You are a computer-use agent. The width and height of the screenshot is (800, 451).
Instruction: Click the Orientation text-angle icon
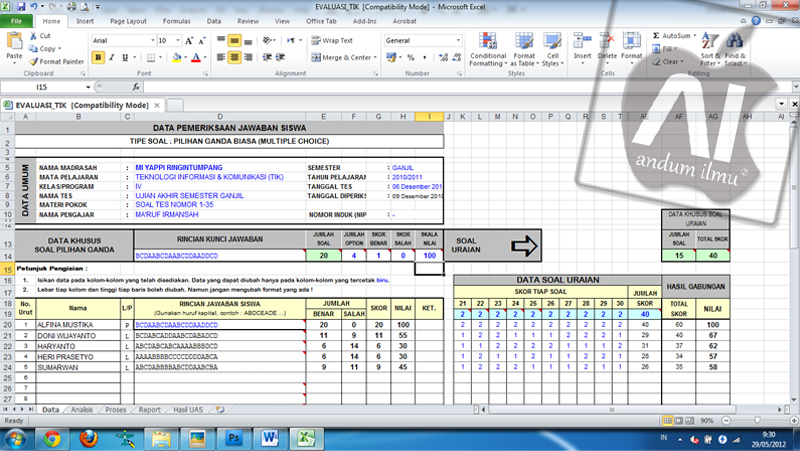[x=267, y=40]
